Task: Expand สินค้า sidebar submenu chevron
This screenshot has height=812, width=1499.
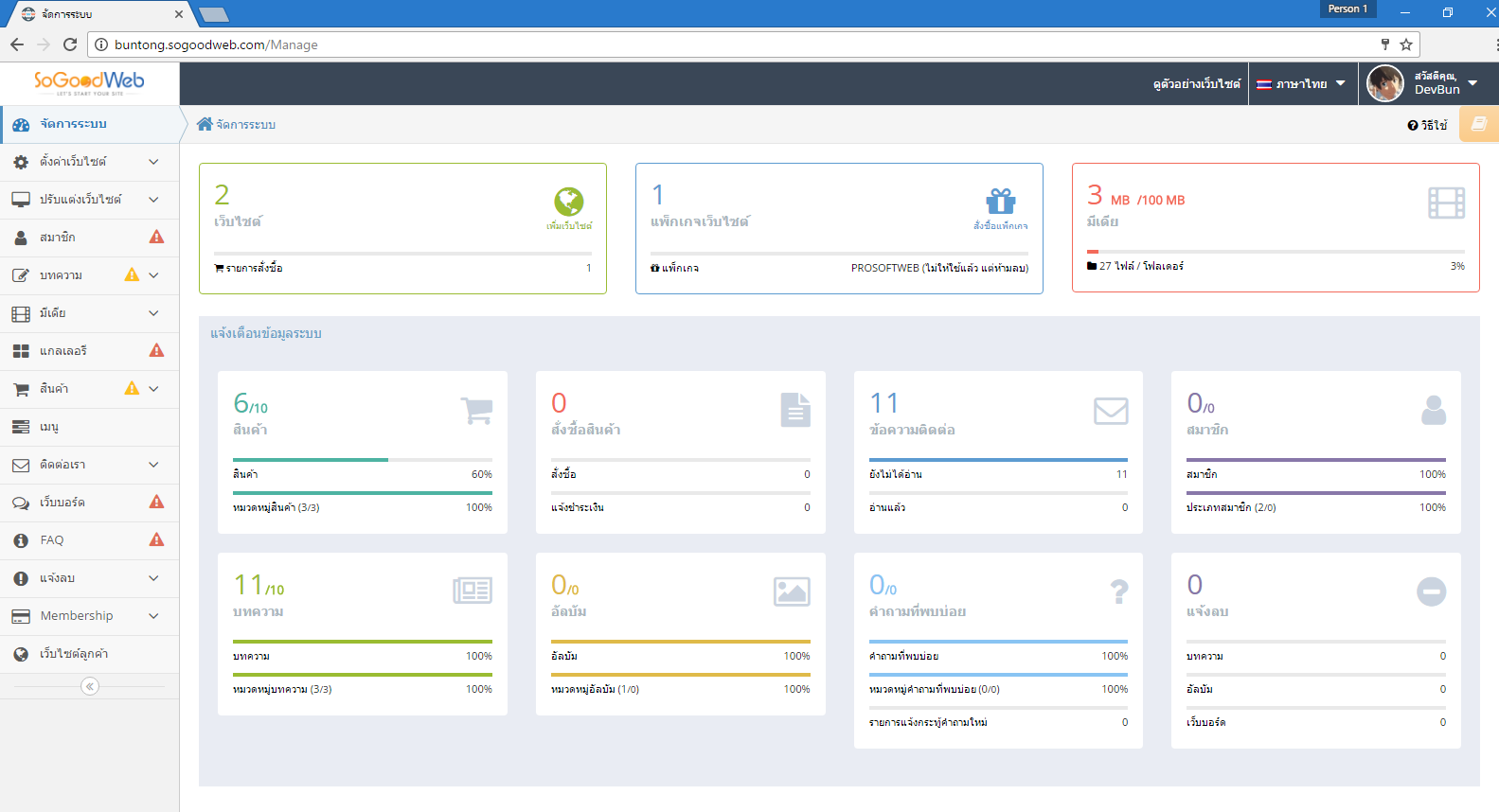Action: coord(153,389)
